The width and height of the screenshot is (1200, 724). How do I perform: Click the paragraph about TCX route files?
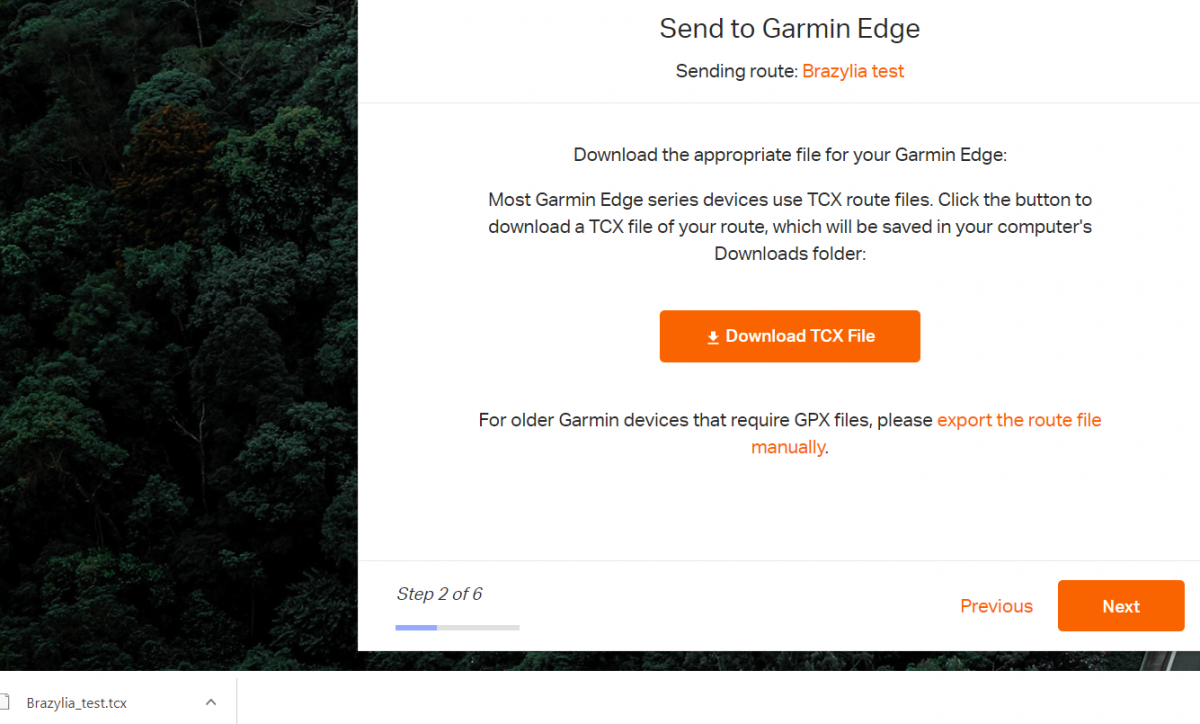point(790,227)
